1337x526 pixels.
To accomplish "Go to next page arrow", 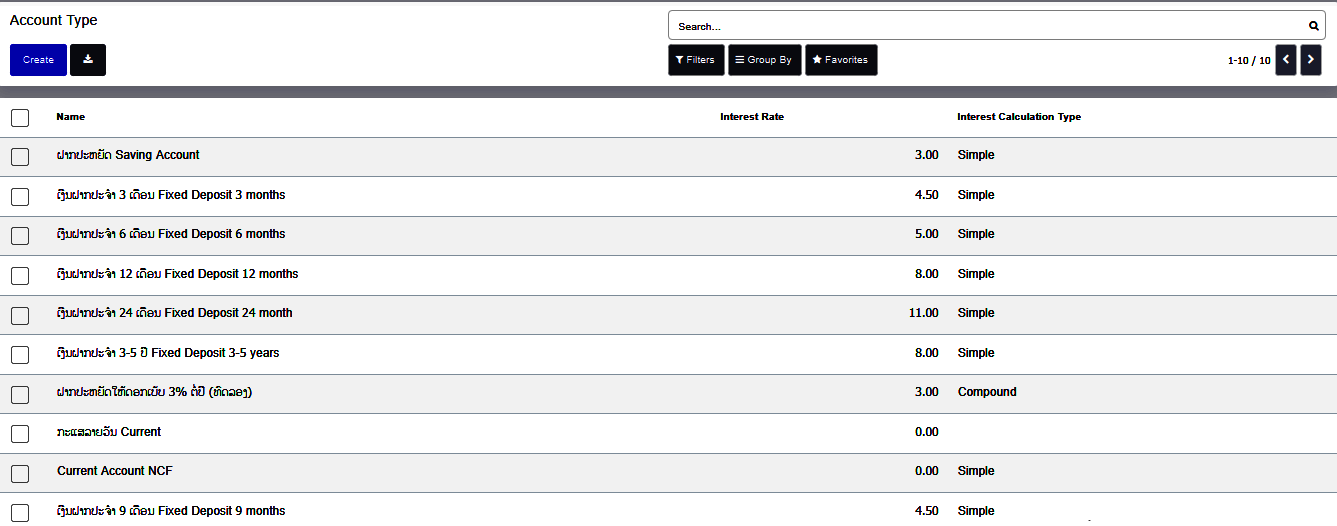I will pyautogui.click(x=1311, y=60).
